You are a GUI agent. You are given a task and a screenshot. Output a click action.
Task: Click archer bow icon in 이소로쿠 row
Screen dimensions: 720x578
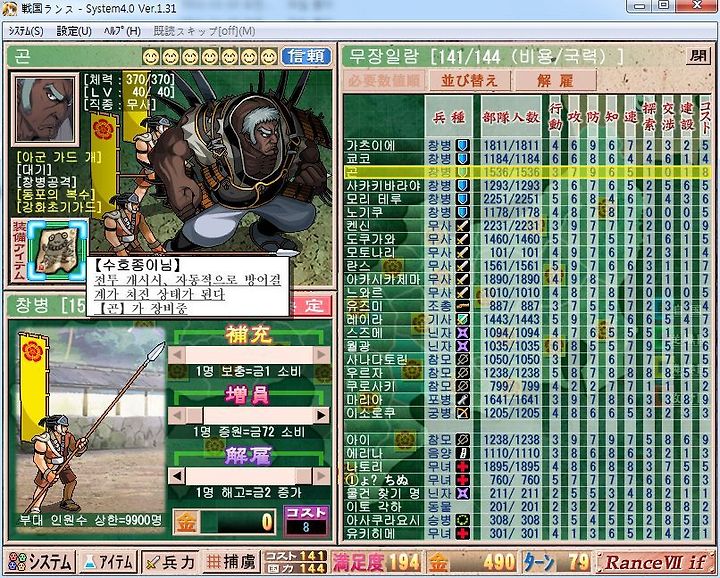[462, 412]
